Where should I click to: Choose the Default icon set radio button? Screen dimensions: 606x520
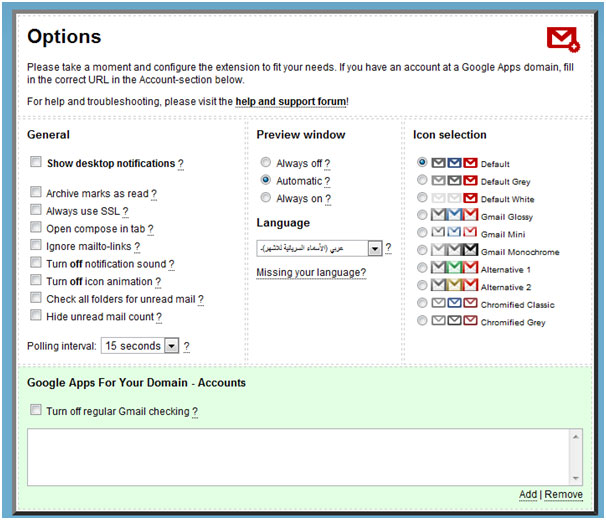pyautogui.click(x=422, y=162)
